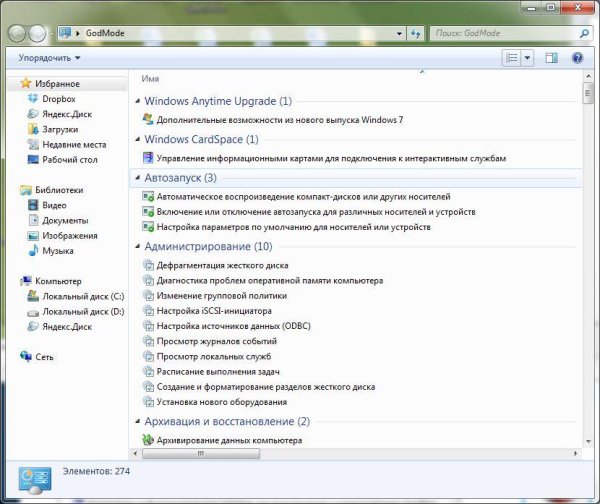
Task: Click the Архивирование данных компьютера icon
Action: coord(148,440)
